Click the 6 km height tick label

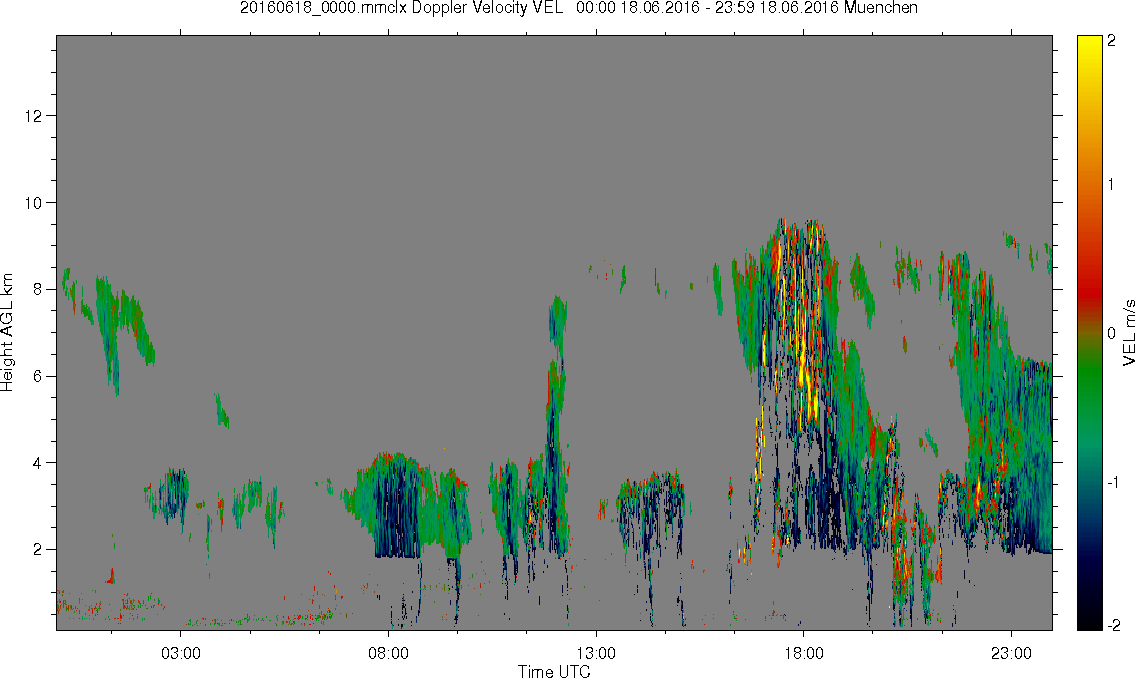(38, 376)
